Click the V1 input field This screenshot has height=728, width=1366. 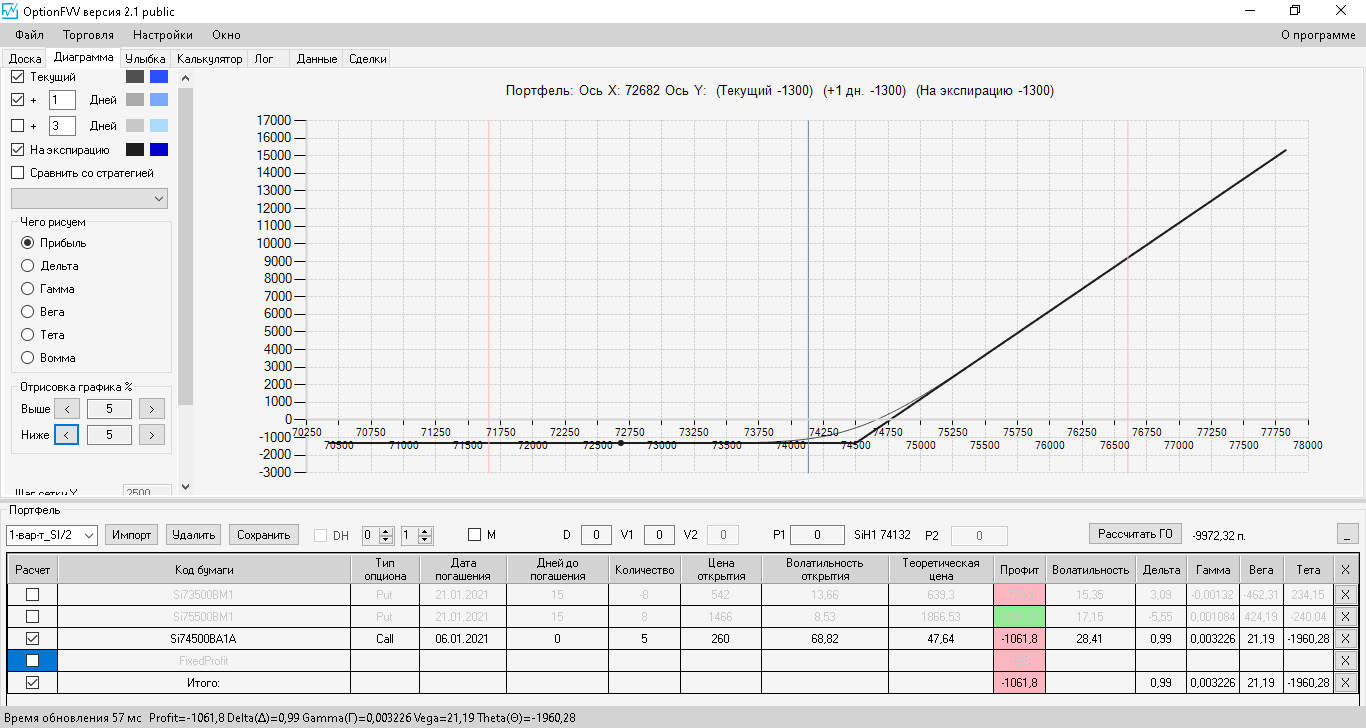click(x=659, y=535)
